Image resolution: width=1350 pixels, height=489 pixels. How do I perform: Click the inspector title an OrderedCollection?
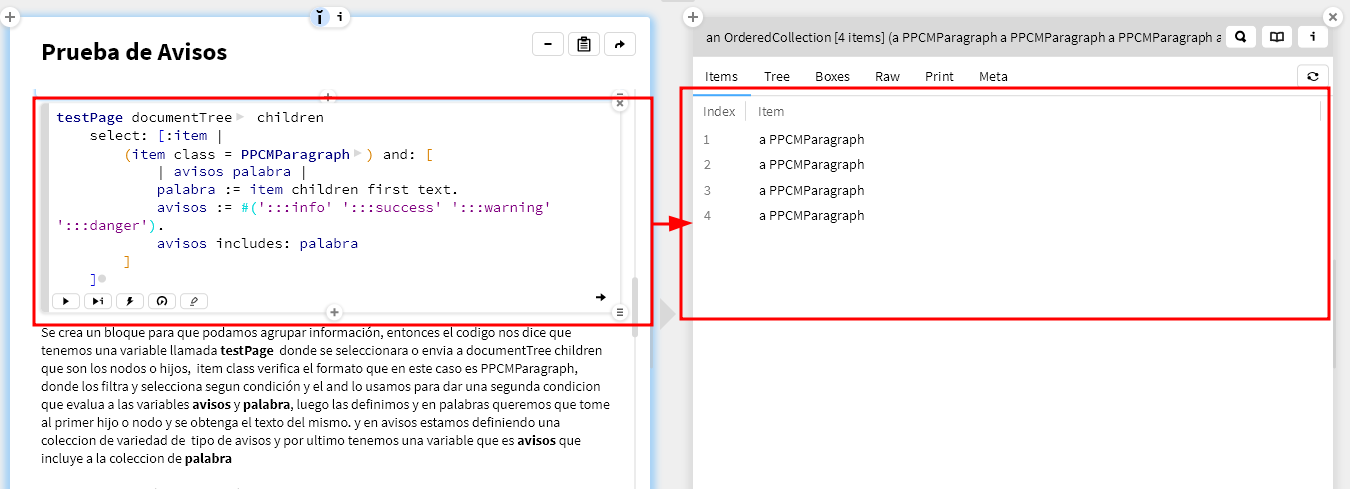[x=963, y=37]
